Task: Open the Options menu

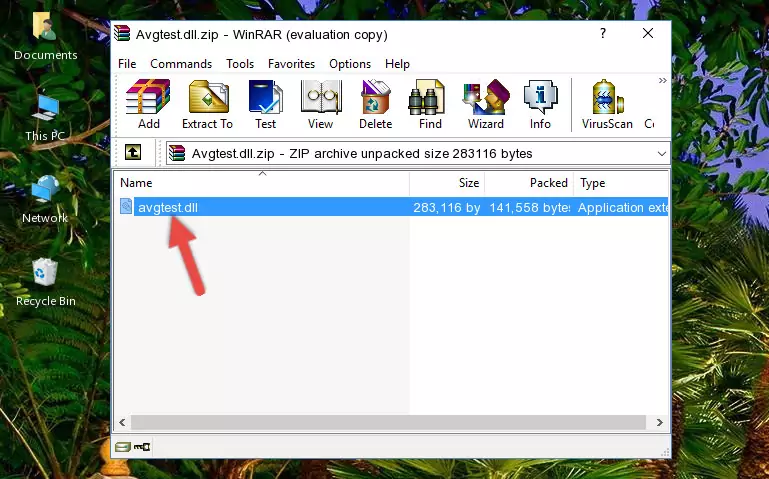Action: [x=350, y=64]
